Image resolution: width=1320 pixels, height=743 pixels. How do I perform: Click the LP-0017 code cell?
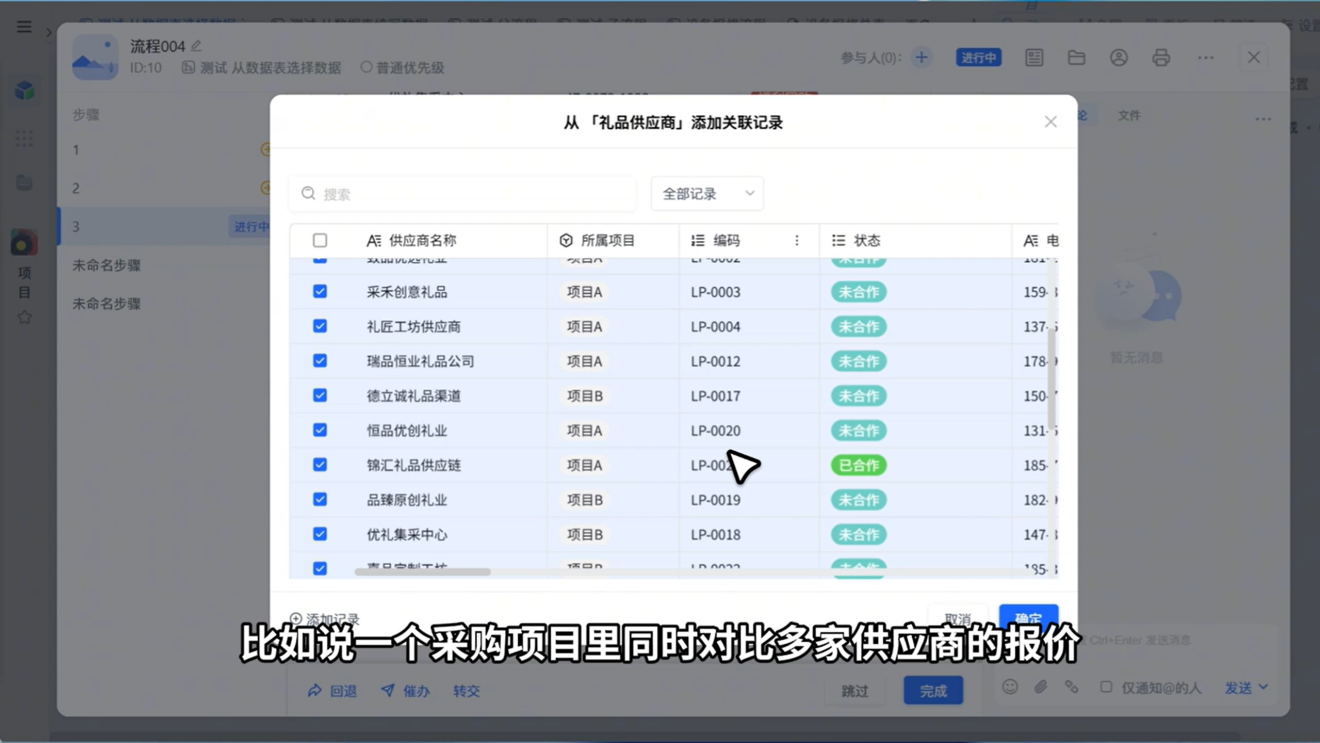(x=716, y=396)
